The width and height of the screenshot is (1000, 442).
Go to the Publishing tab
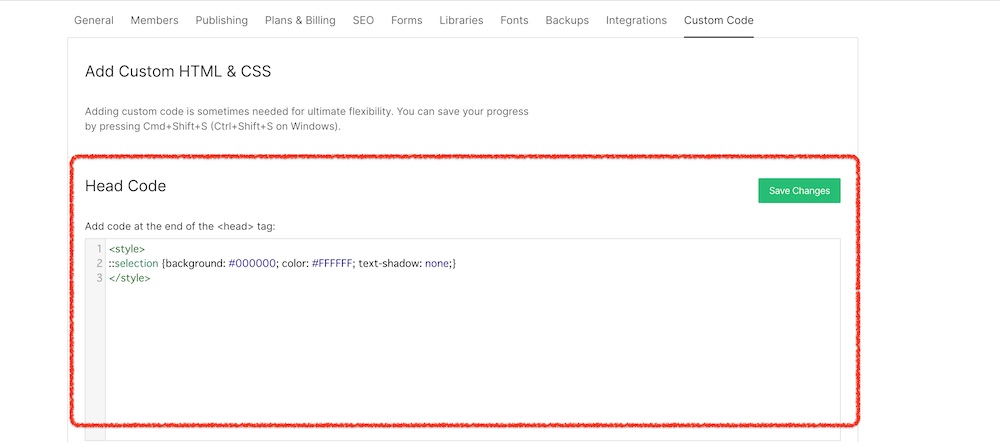click(221, 20)
